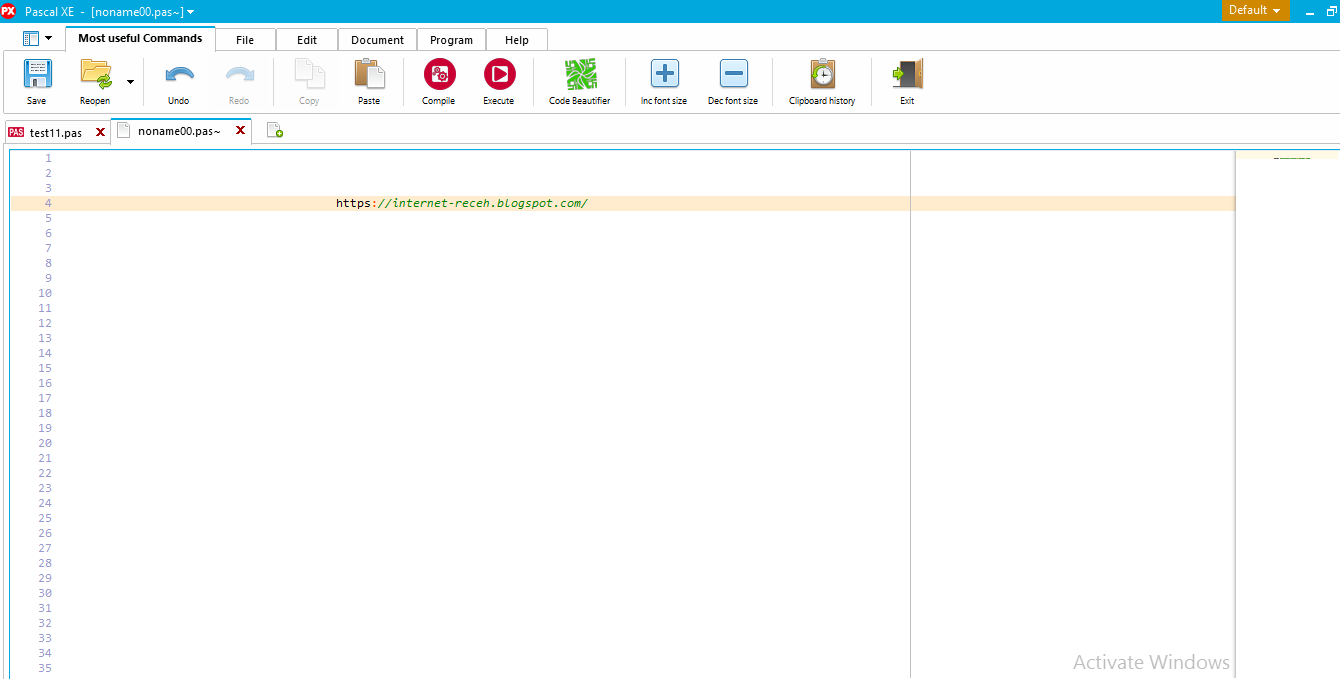Create a new file tab
The height and width of the screenshot is (679, 1340).
(275, 130)
